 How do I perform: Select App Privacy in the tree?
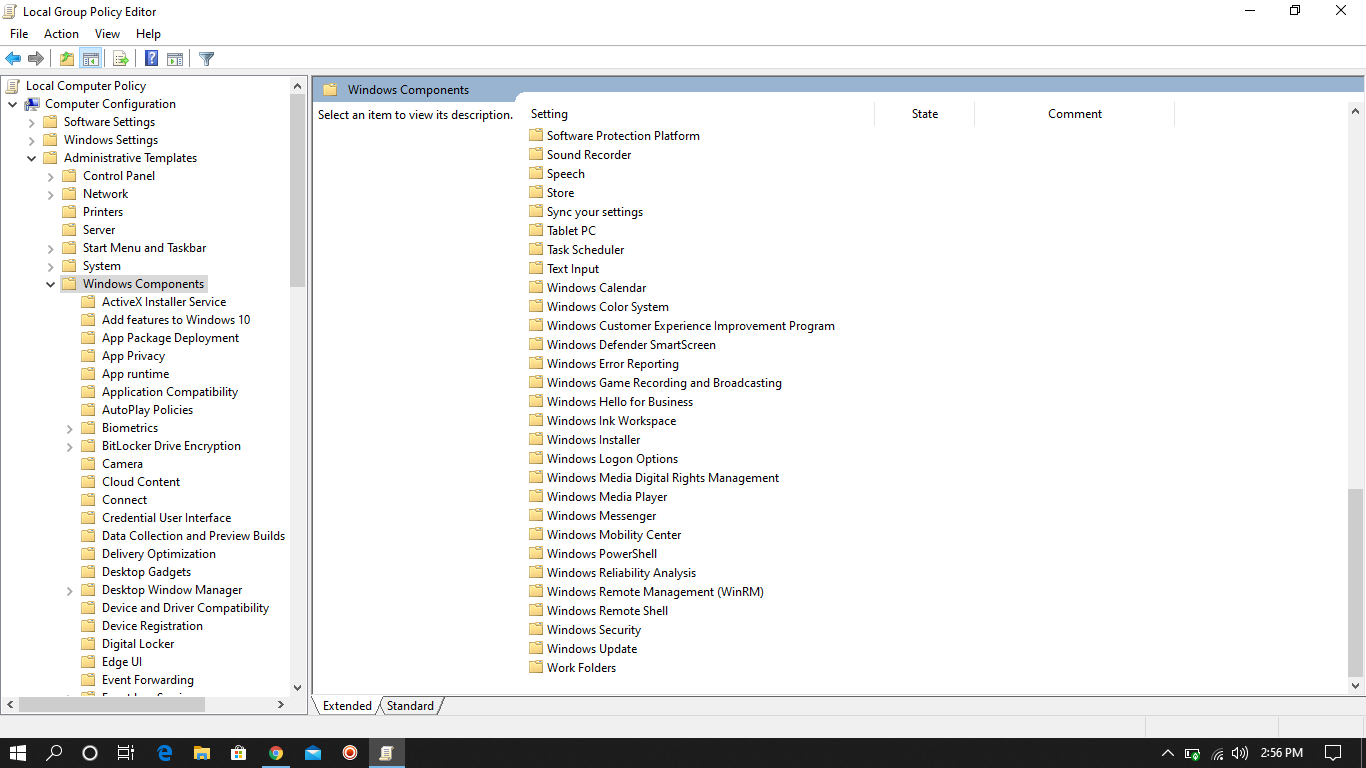click(x=133, y=356)
